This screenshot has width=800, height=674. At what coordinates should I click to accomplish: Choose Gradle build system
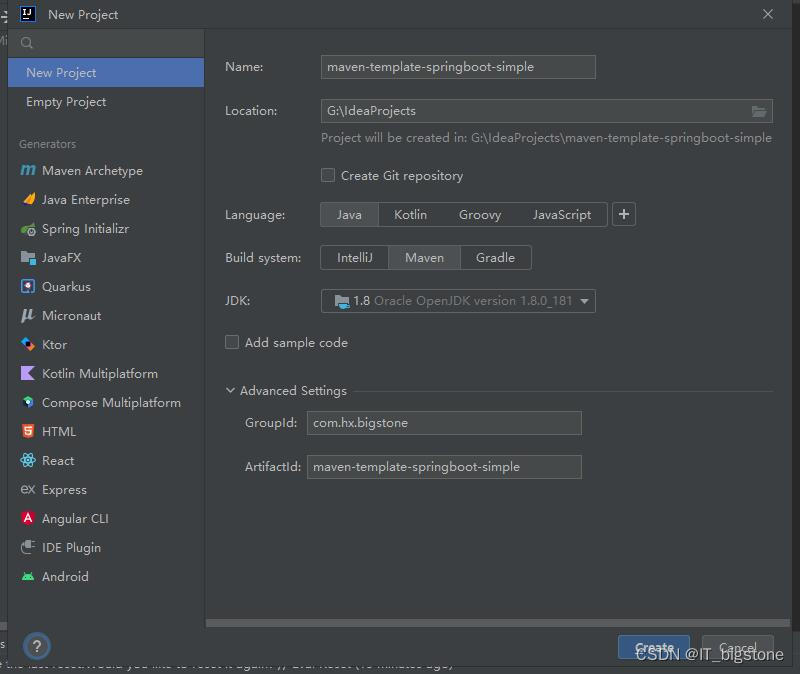pos(495,258)
